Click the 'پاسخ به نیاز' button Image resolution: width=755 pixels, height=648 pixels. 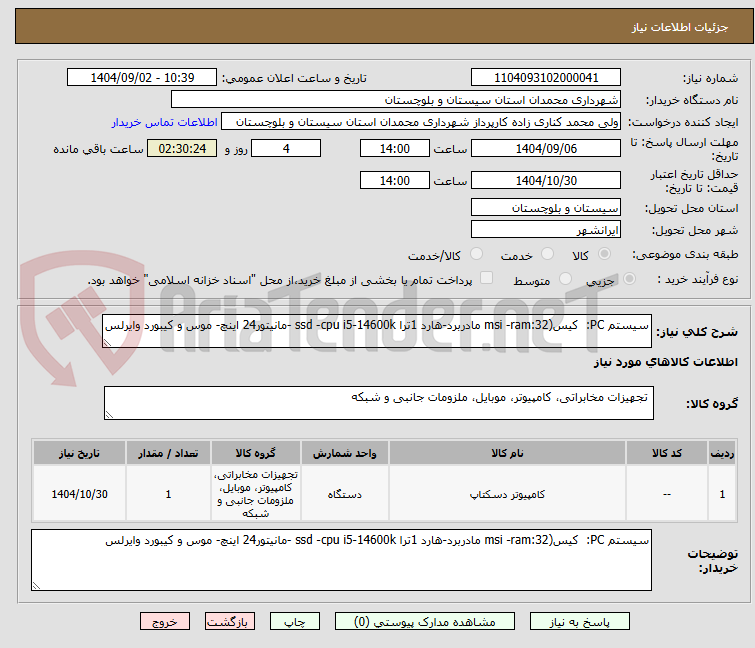579,621
